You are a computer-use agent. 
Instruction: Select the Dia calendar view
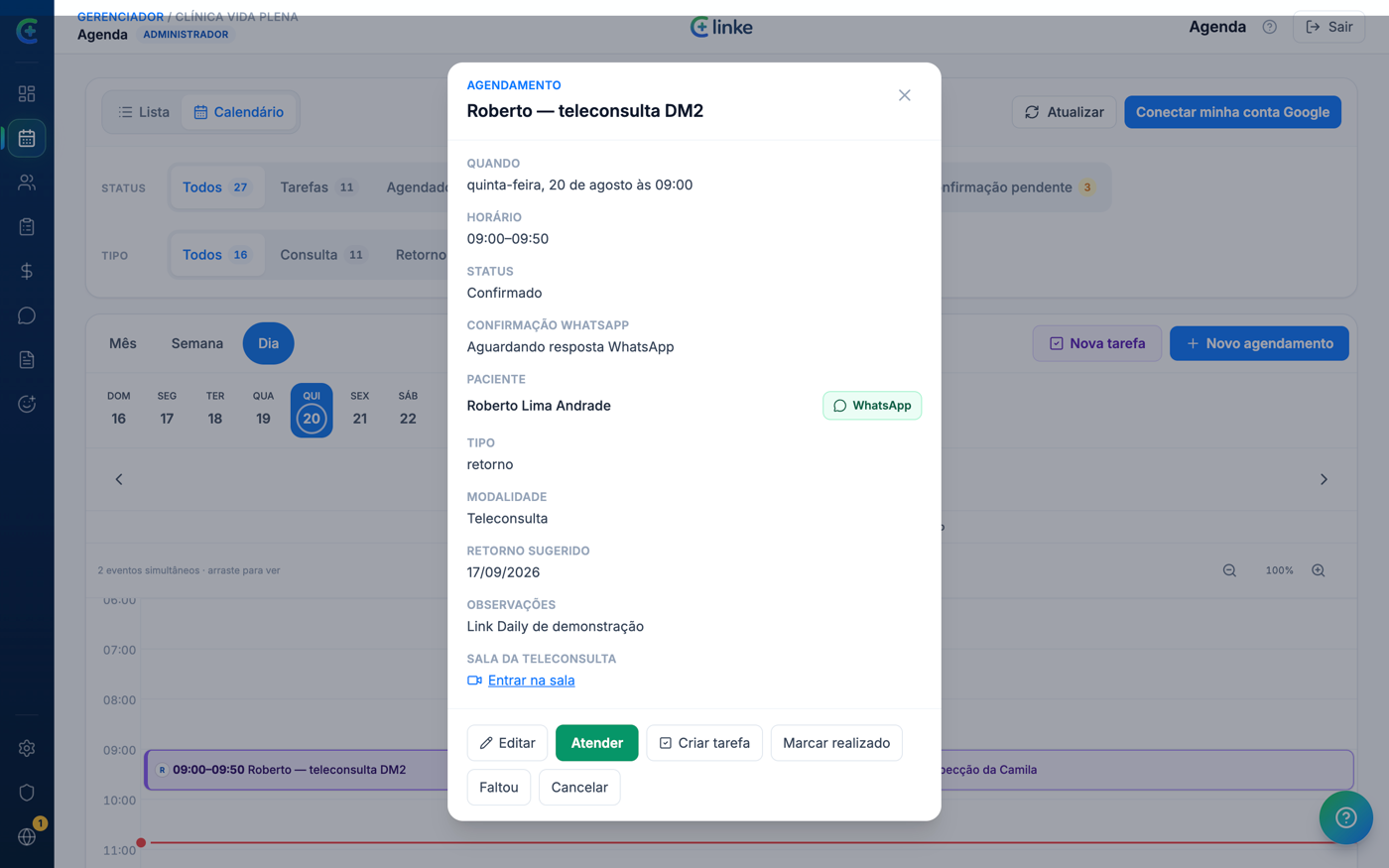tap(268, 343)
